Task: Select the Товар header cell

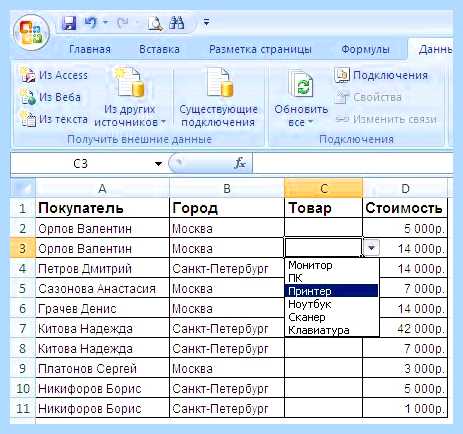Action: click(323, 208)
